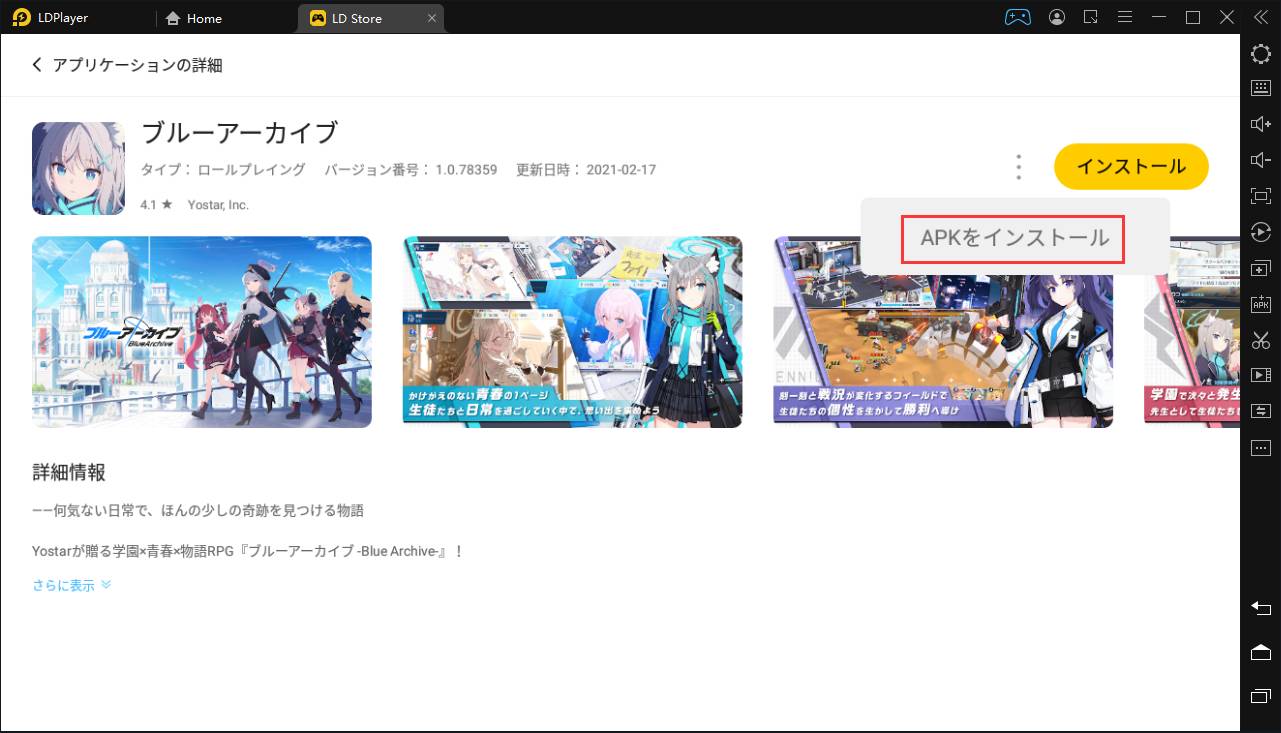Click the Android recent apps icon
The width and height of the screenshot is (1281, 733).
(x=1261, y=695)
